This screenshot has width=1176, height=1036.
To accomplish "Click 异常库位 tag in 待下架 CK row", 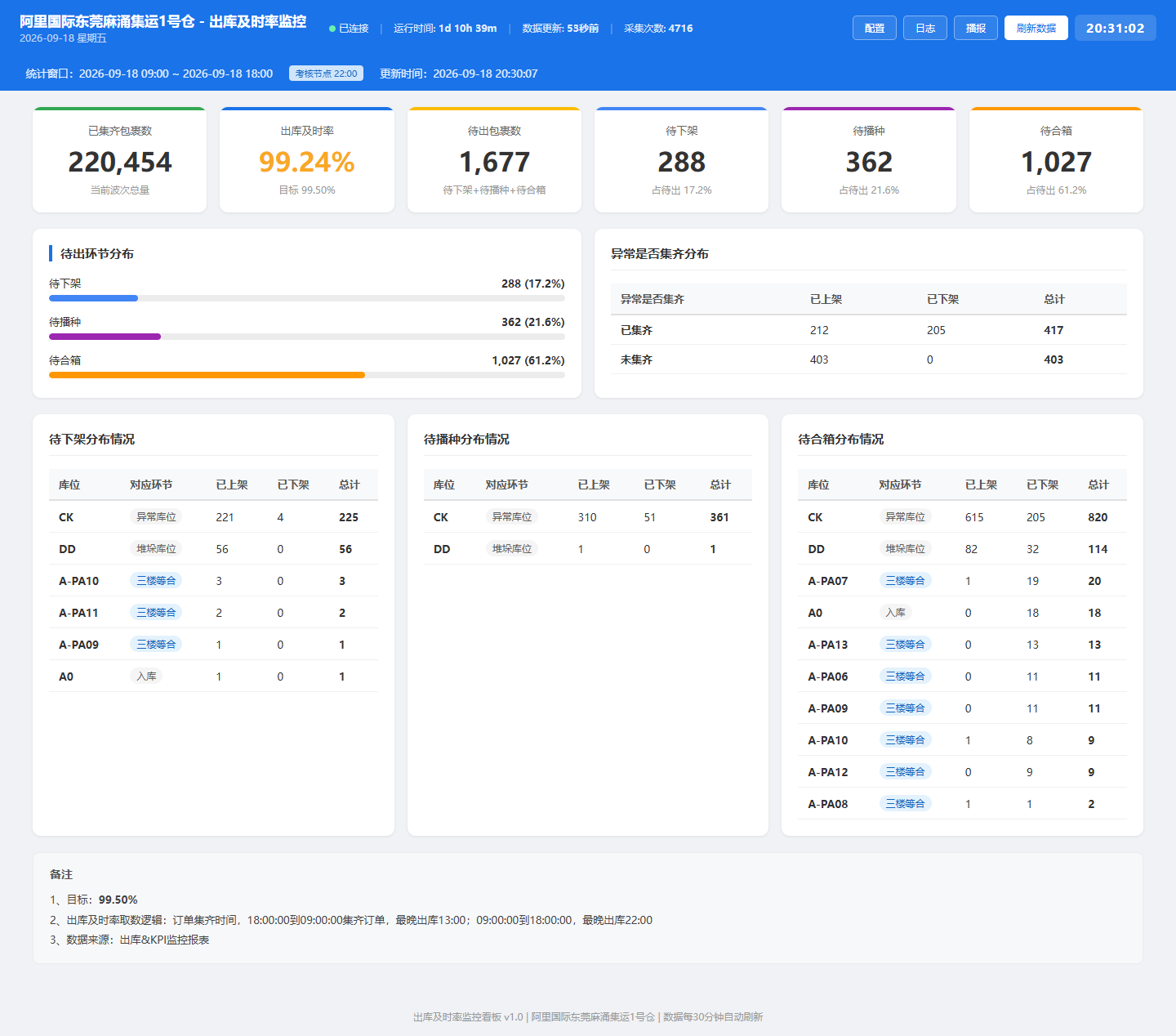I will point(156,517).
